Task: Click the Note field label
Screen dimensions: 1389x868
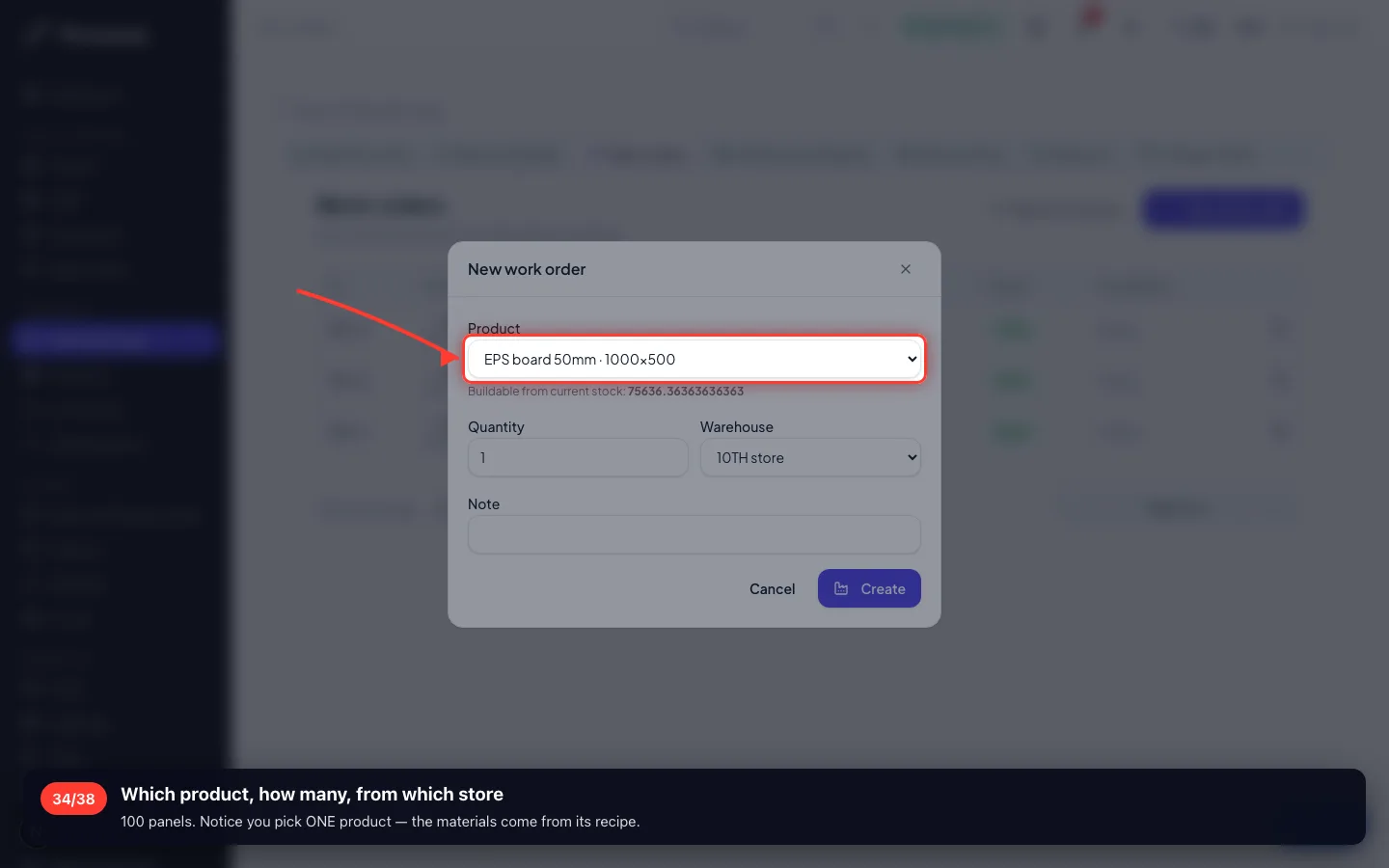Action: click(x=483, y=504)
